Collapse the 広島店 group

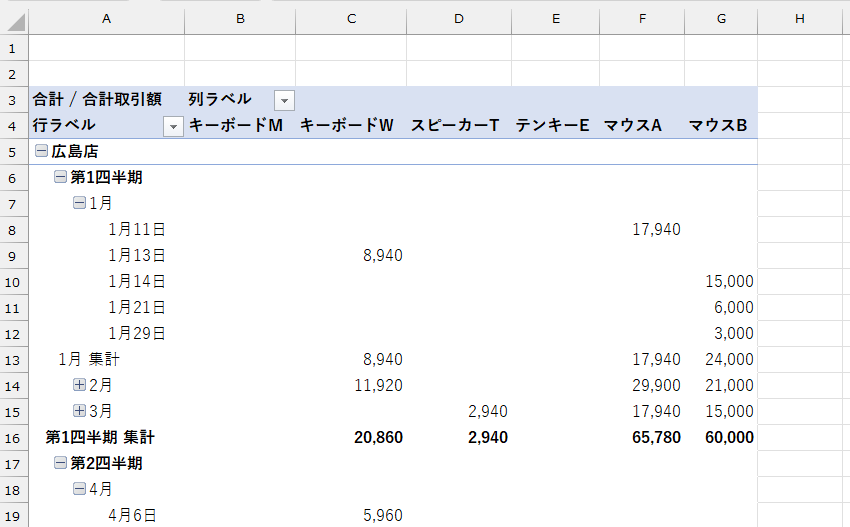tap(41, 151)
